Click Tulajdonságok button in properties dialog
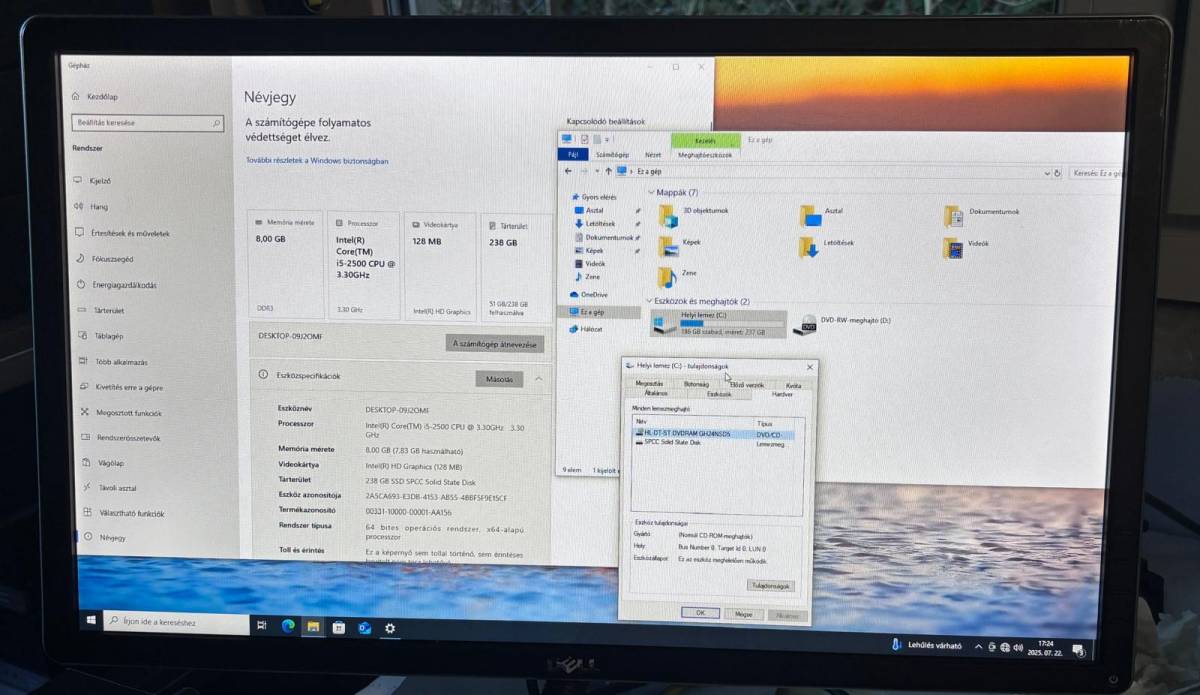The image size is (1200, 695). (769, 586)
